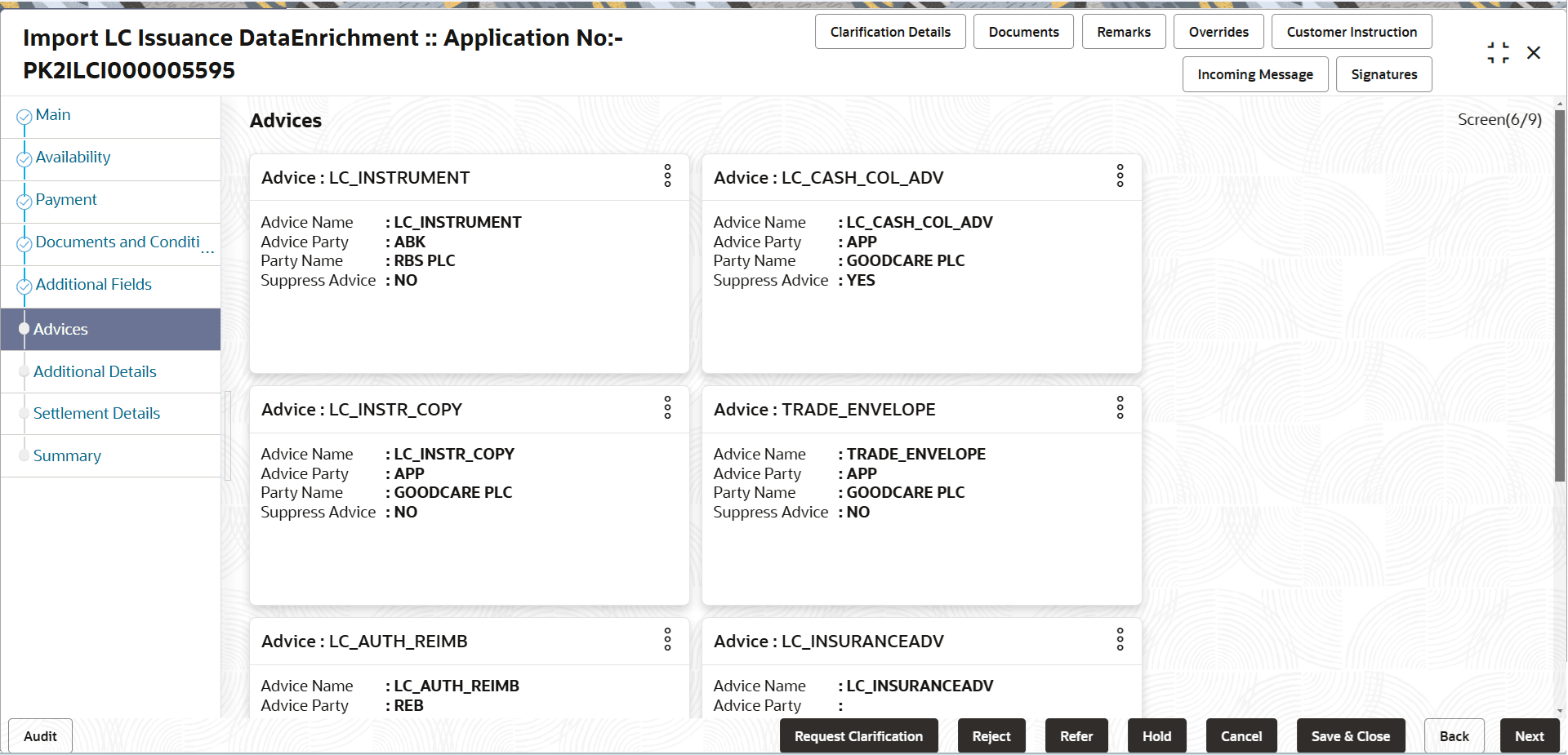Viewport: 1568px width, 755px height.
Task: Click Request Clarification
Action: coord(859,736)
